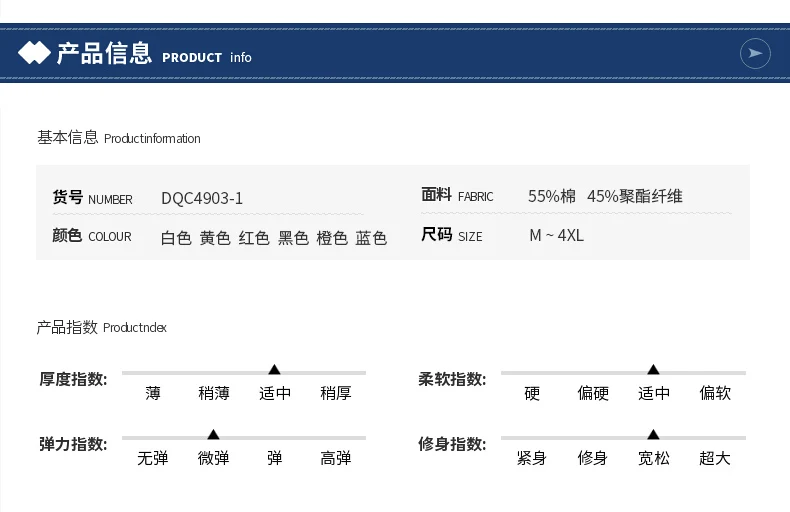790x512 pixels.
Task: Select the 黑色 color text
Action: [293, 238]
